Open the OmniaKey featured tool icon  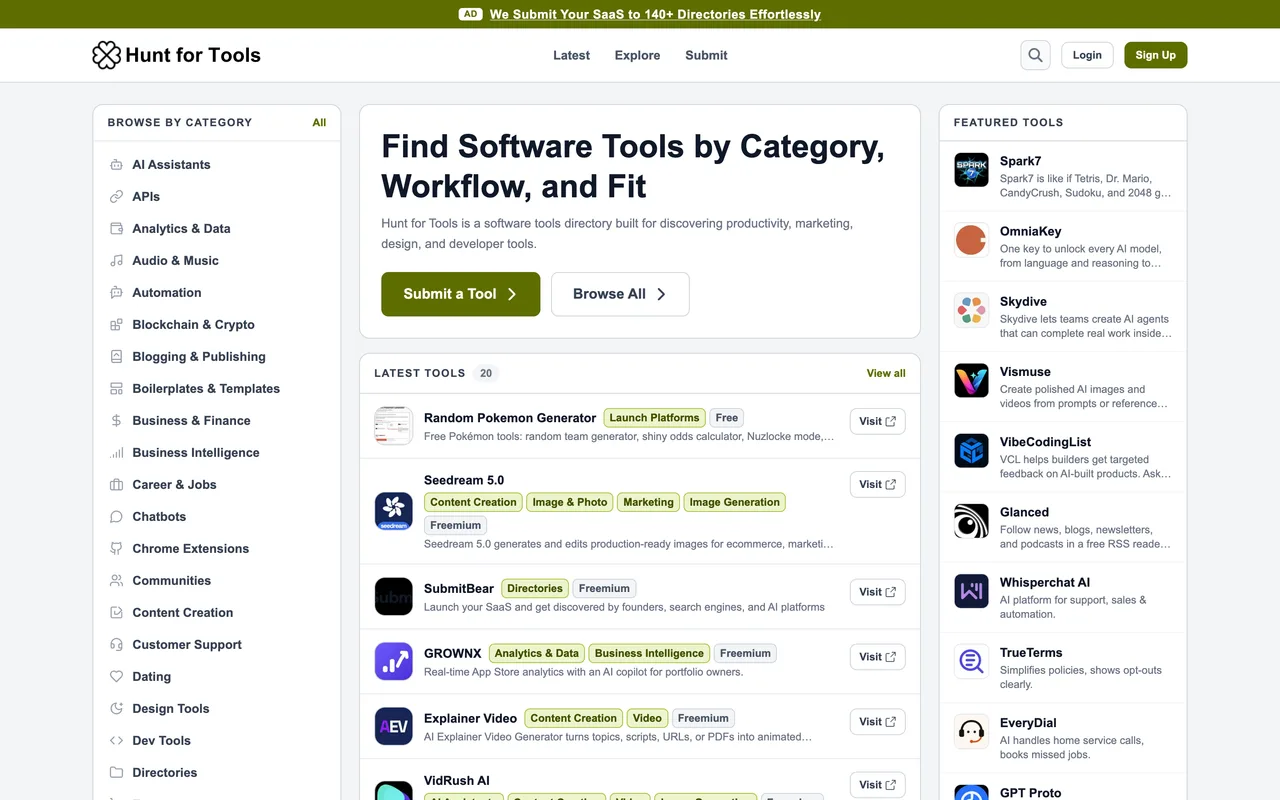971,240
